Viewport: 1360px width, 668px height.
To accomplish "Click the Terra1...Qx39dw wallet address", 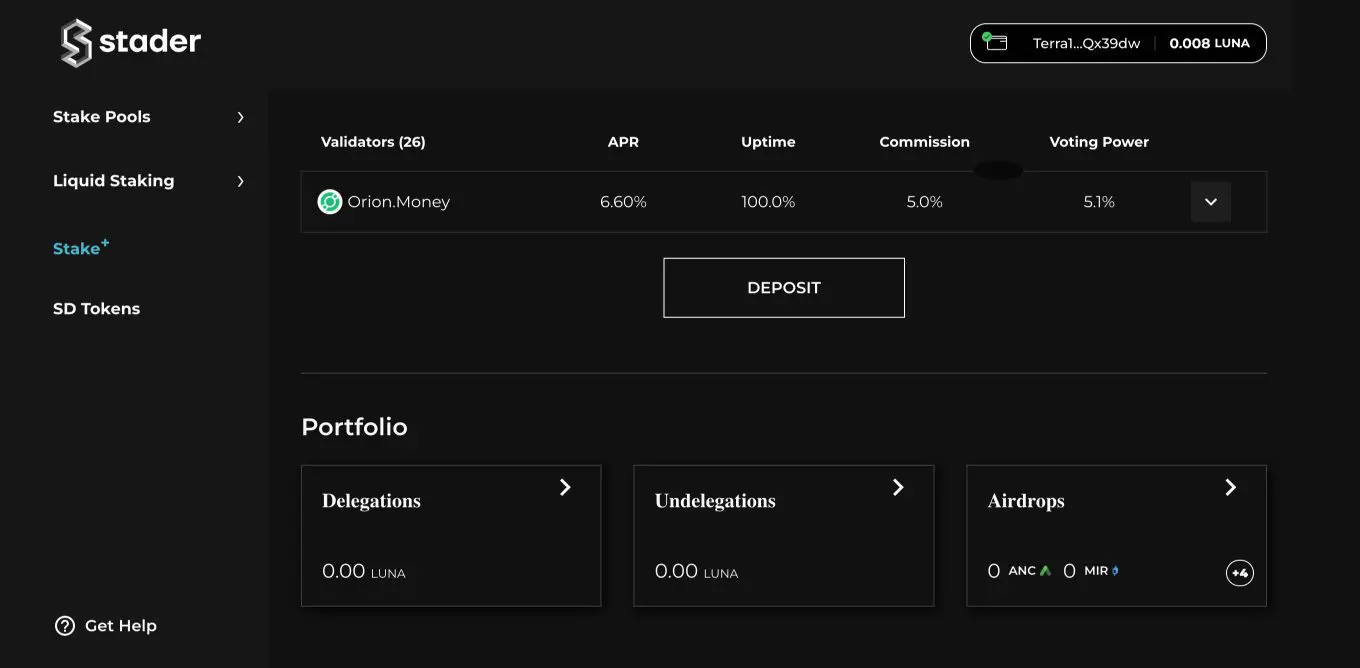I will (x=1086, y=44).
